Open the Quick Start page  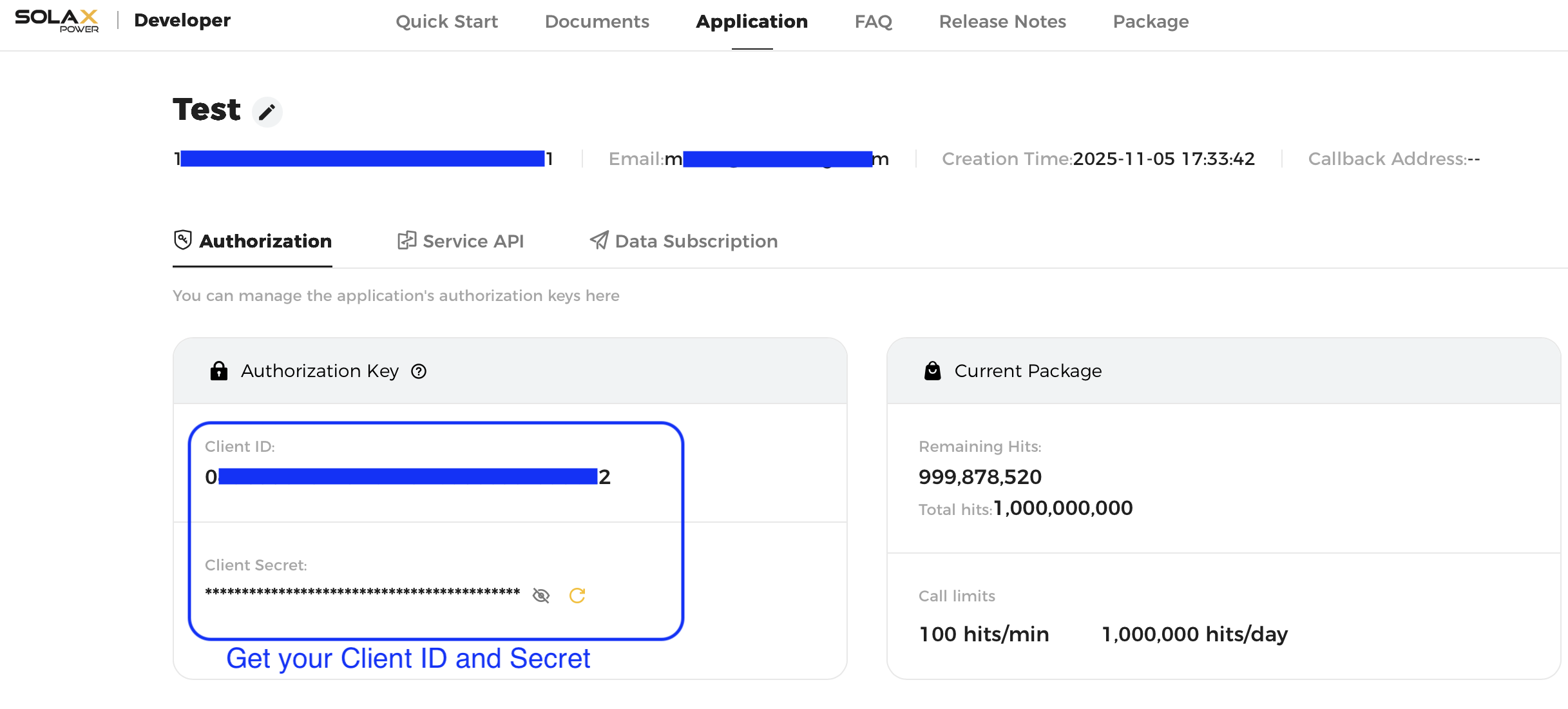(x=446, y=22)
